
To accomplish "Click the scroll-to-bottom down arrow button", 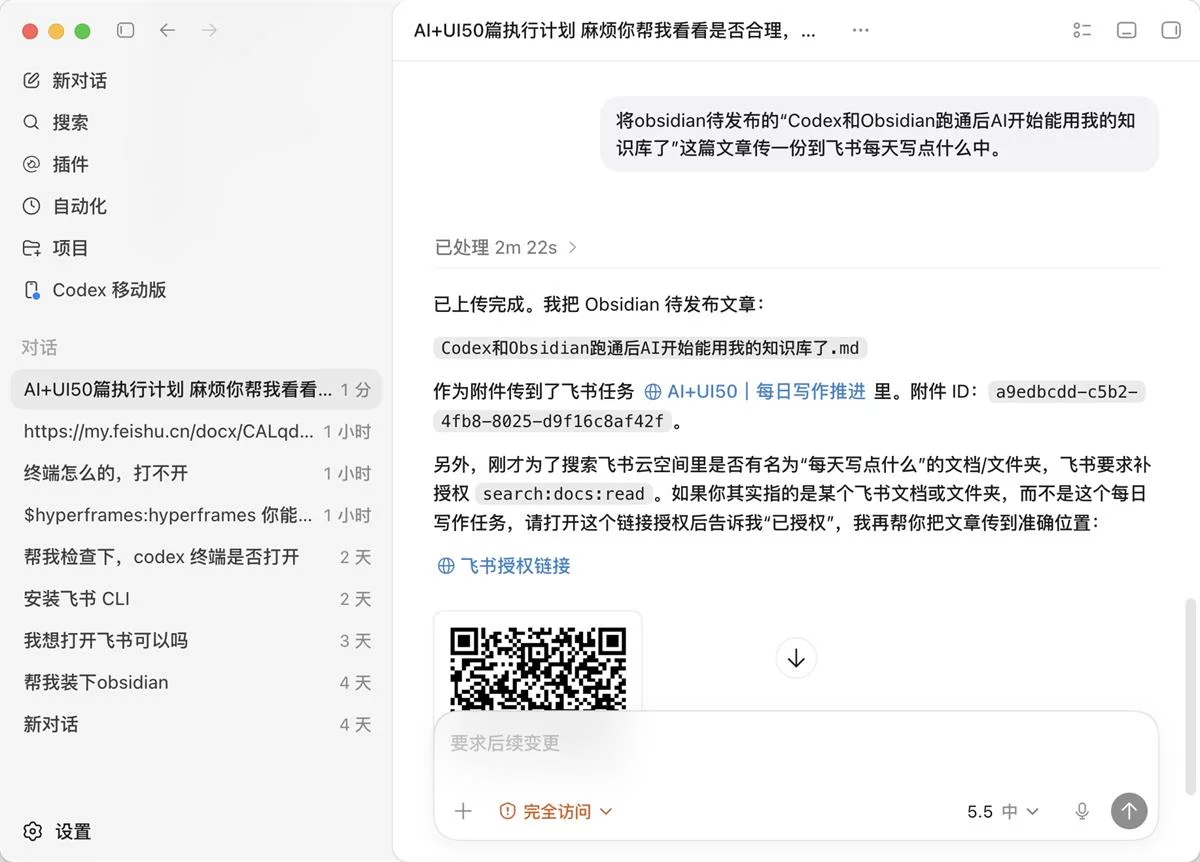I will point(796,658).
